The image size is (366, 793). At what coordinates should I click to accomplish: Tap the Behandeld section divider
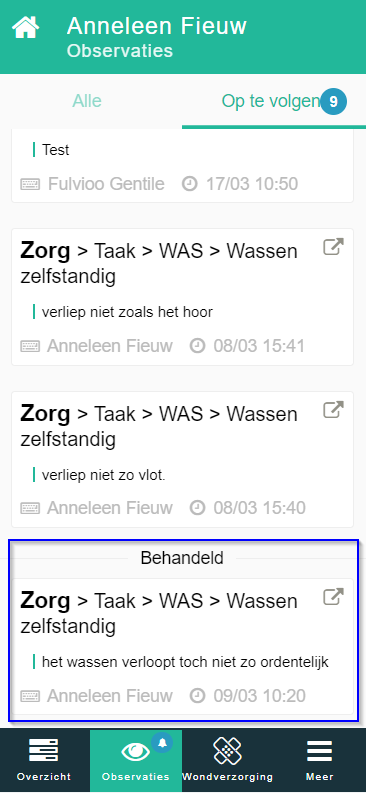pyautogui.click(x=182, y=558)
